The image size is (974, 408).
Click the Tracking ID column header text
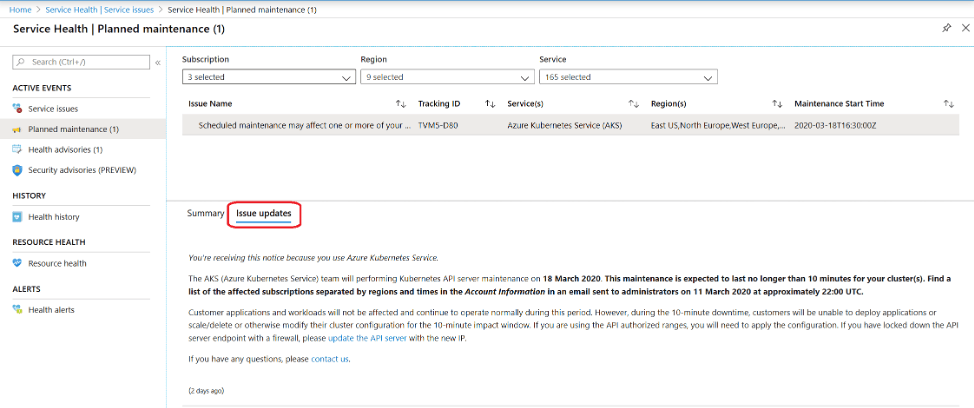click(x=439, y=104)
